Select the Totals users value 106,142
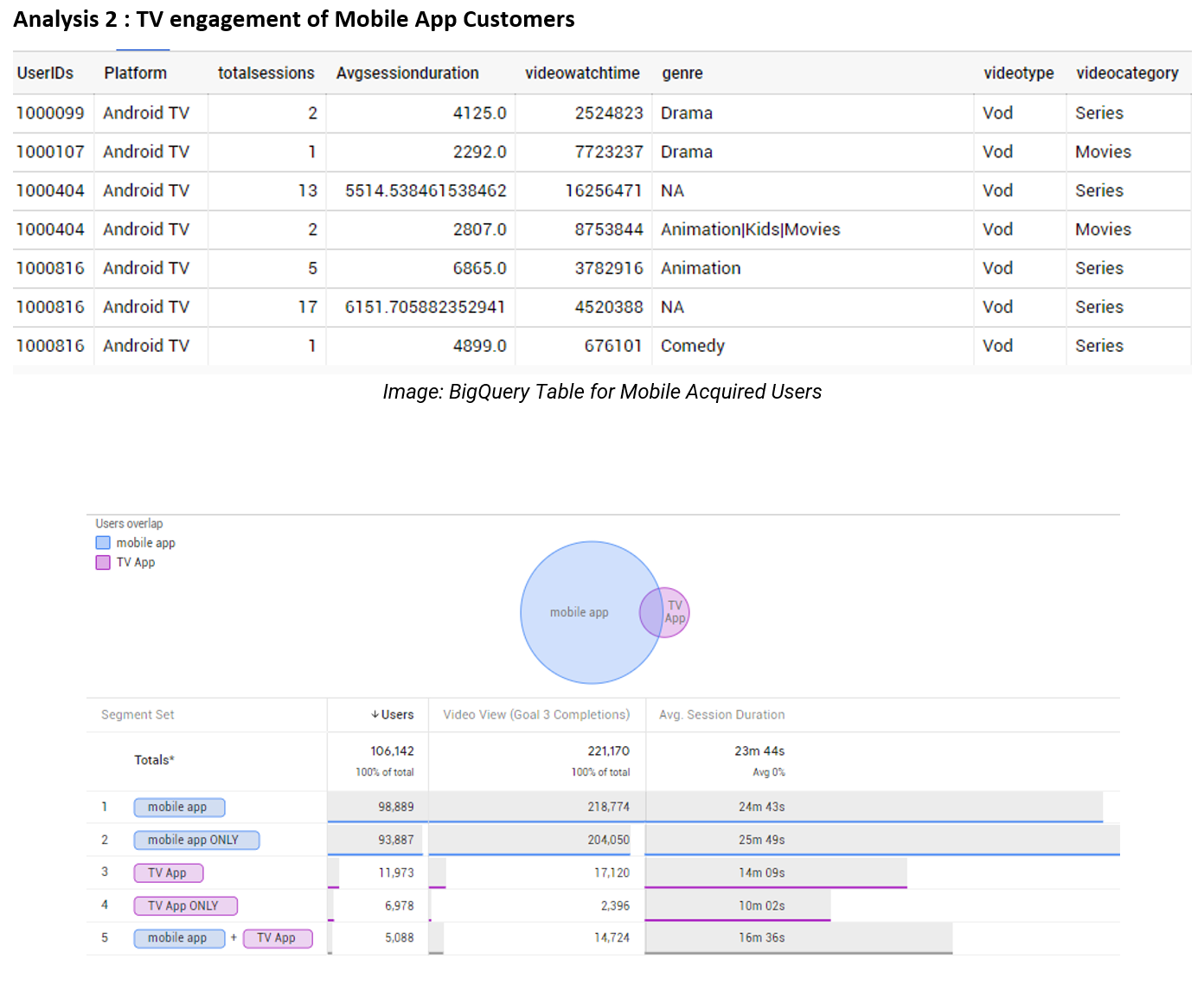Screen dimensions: 1204x984 pos(392,751)
